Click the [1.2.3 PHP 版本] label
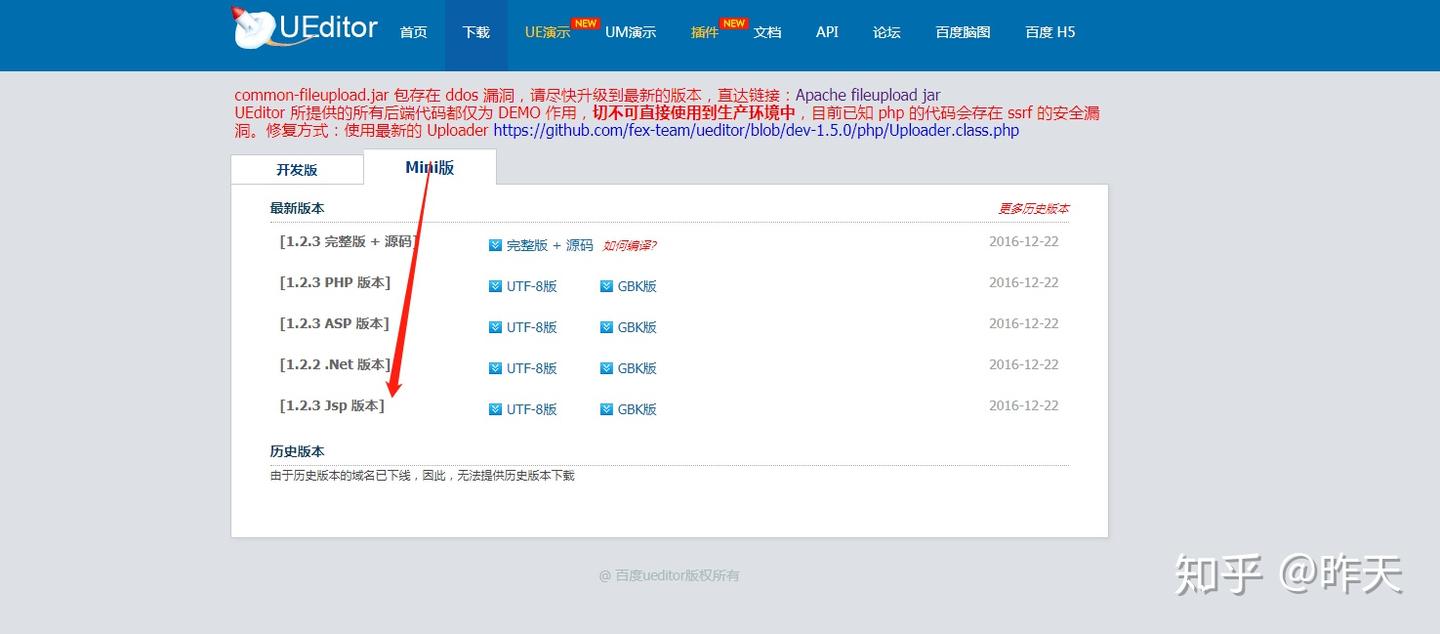Screen dimensions: 1440x634 [335, 282]
